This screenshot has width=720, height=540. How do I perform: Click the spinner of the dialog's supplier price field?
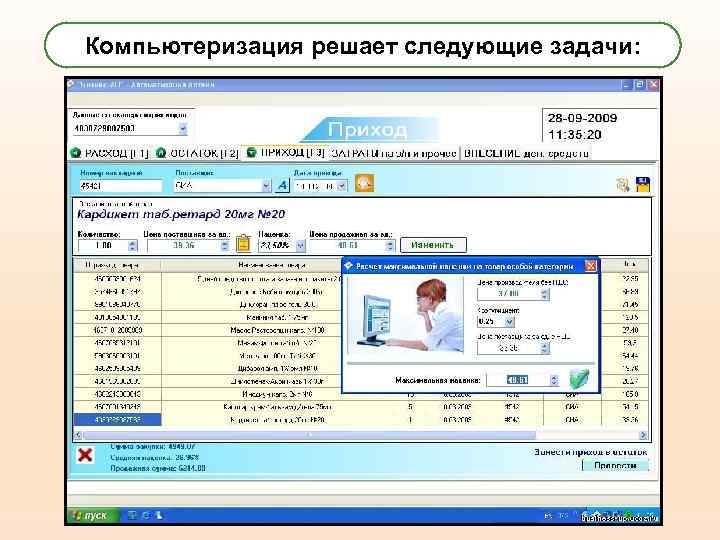coord(545,349)
